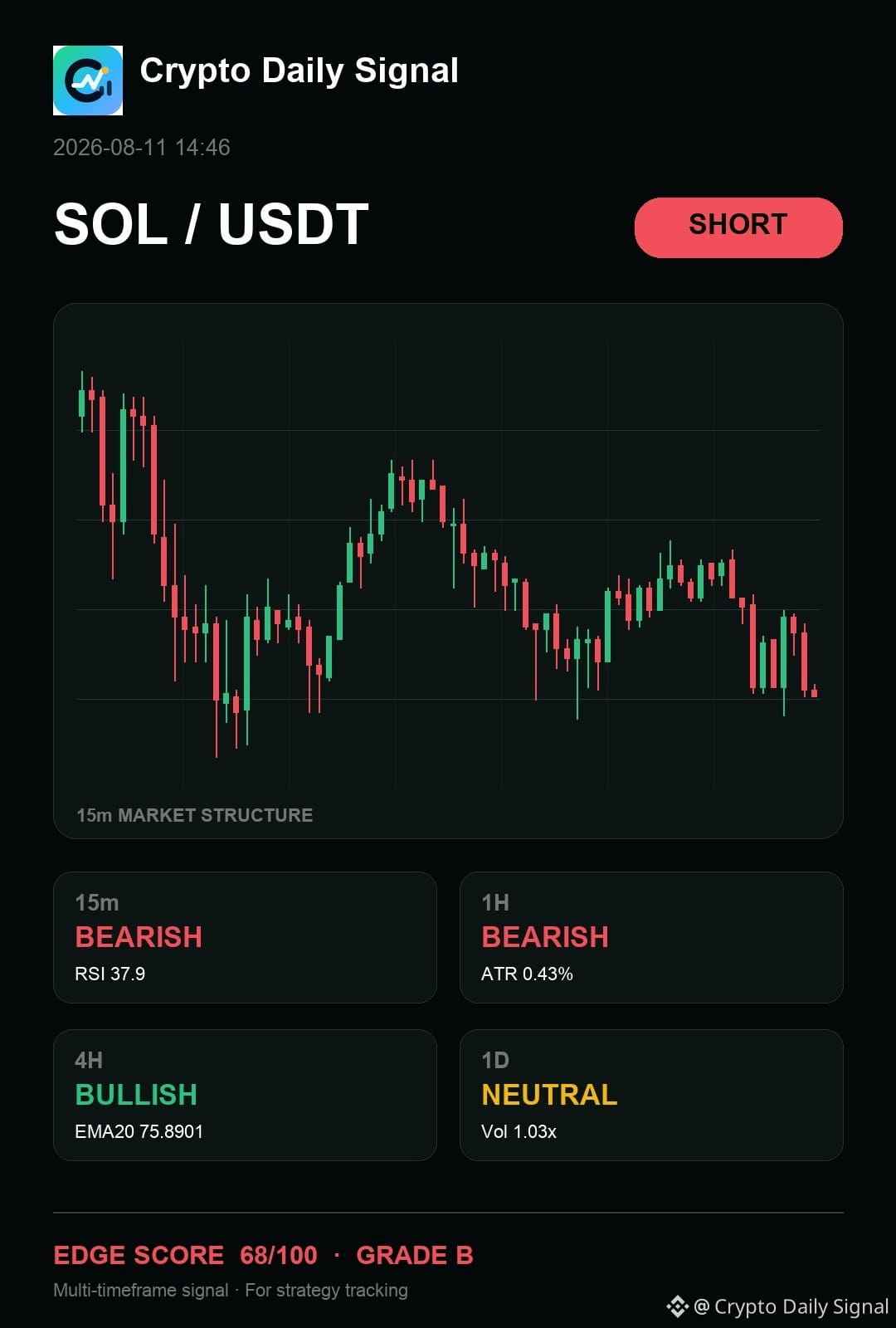896x1328 pixels.
Task: Click the EMA20 75.8901 value
Action: coord(139,1131)
